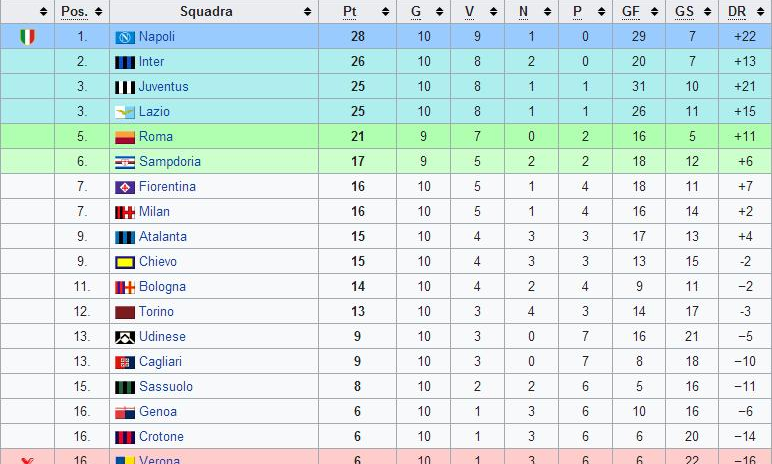The image size is (772, 464).
Task: Sort by Pt points column arrows
Action: (386, 11)
